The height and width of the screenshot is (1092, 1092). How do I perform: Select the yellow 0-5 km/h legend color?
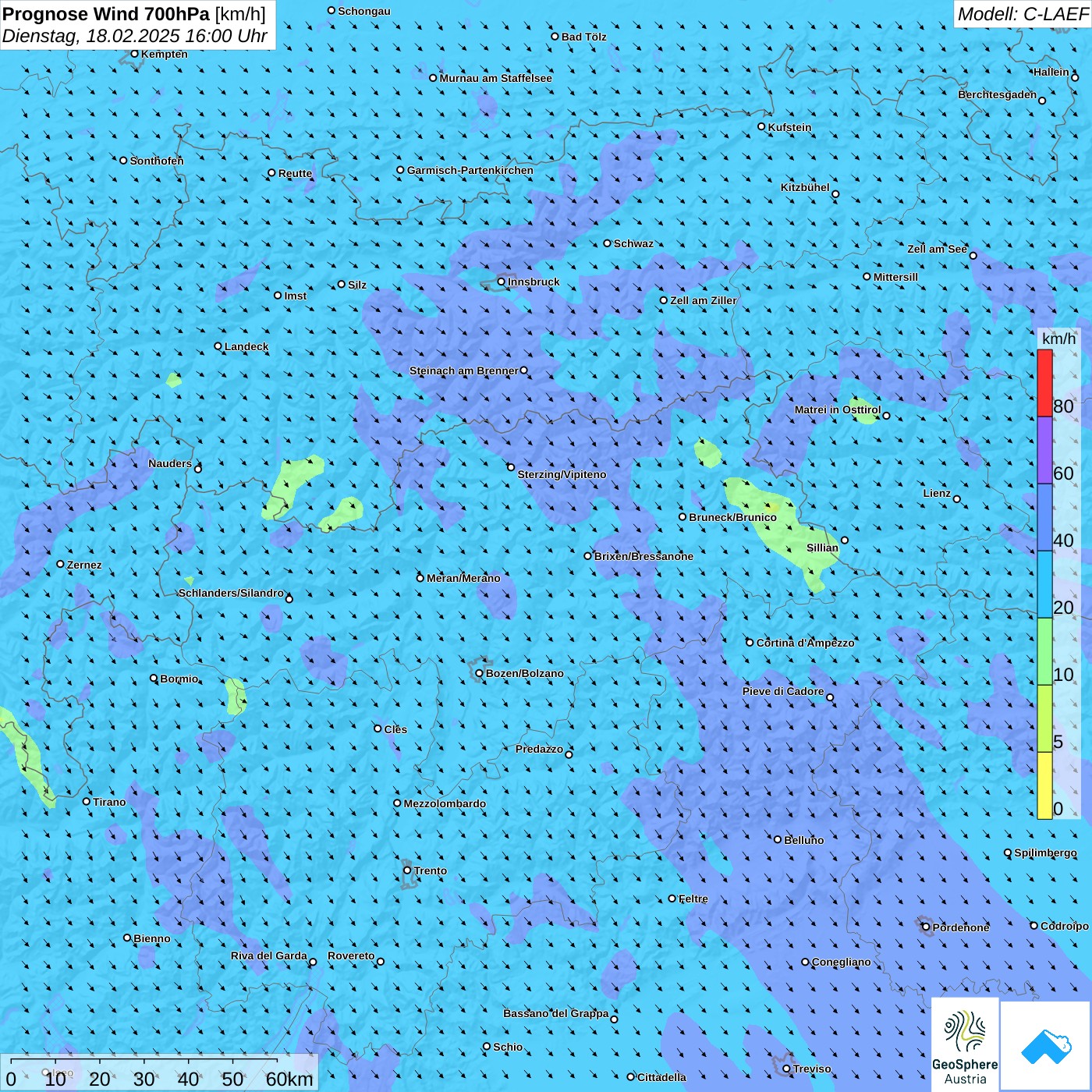tap(1044, 785)
